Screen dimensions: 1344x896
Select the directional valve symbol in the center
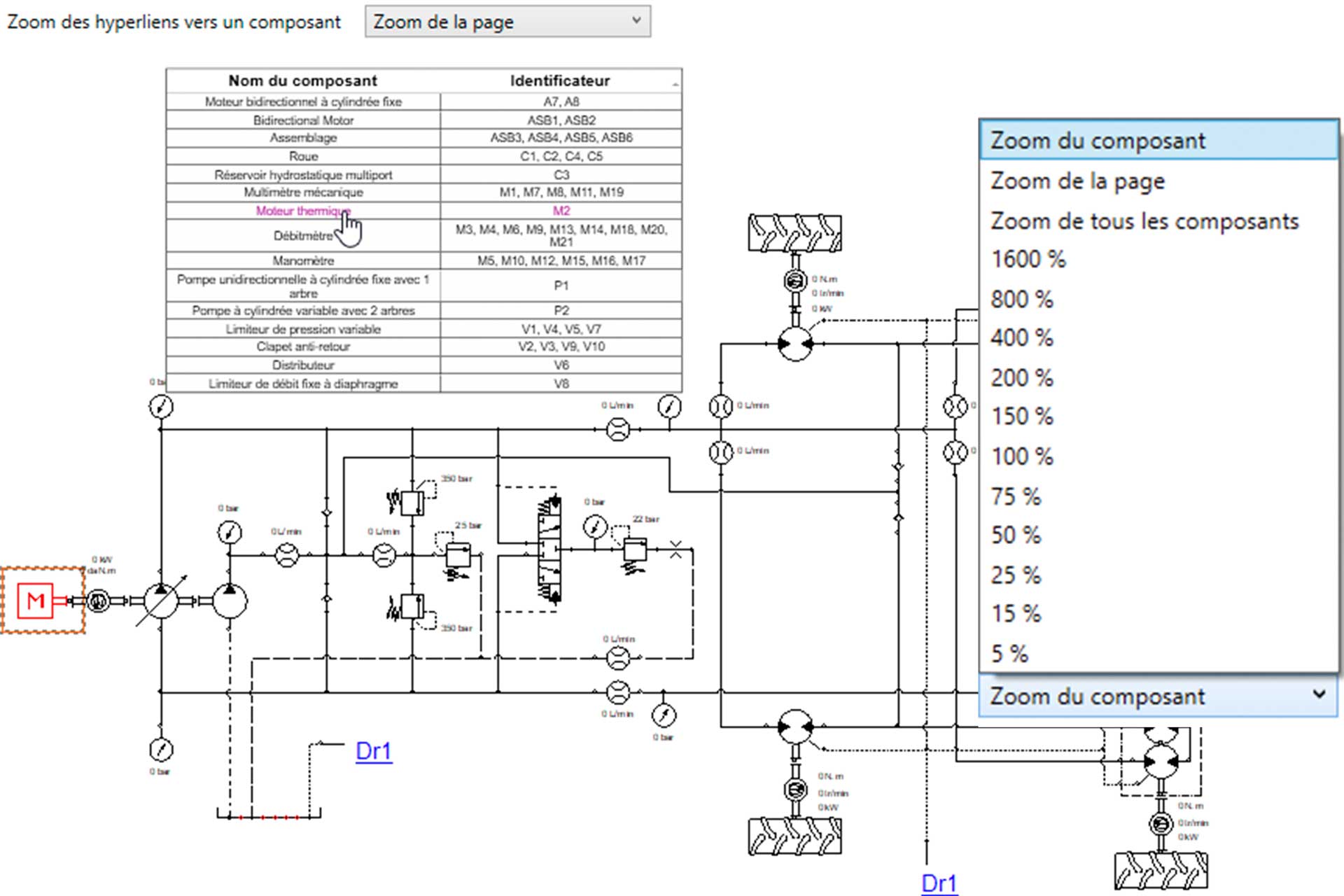pyautogui.click(x=549, y=549)
